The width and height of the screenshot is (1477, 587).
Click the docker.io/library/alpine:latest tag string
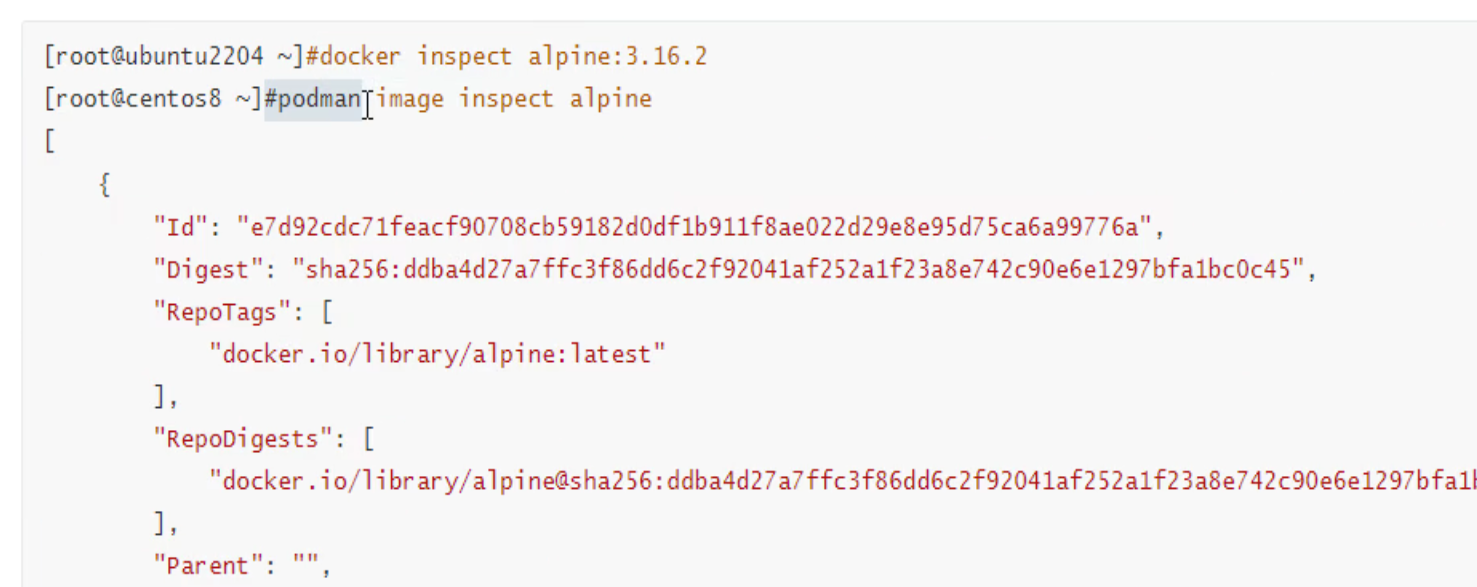[x=437, y=354]
